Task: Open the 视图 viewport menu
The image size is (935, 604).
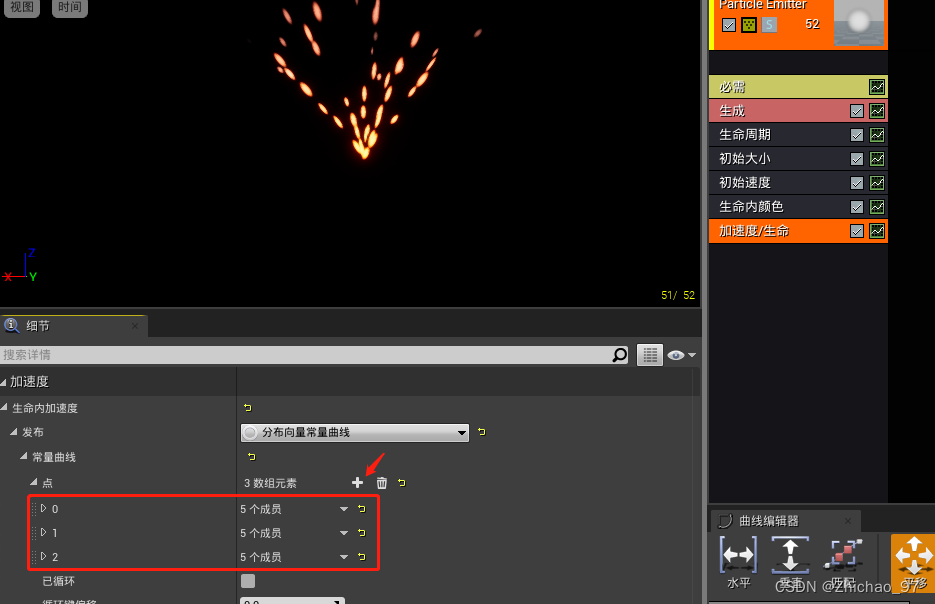Action: coord(22,7)
